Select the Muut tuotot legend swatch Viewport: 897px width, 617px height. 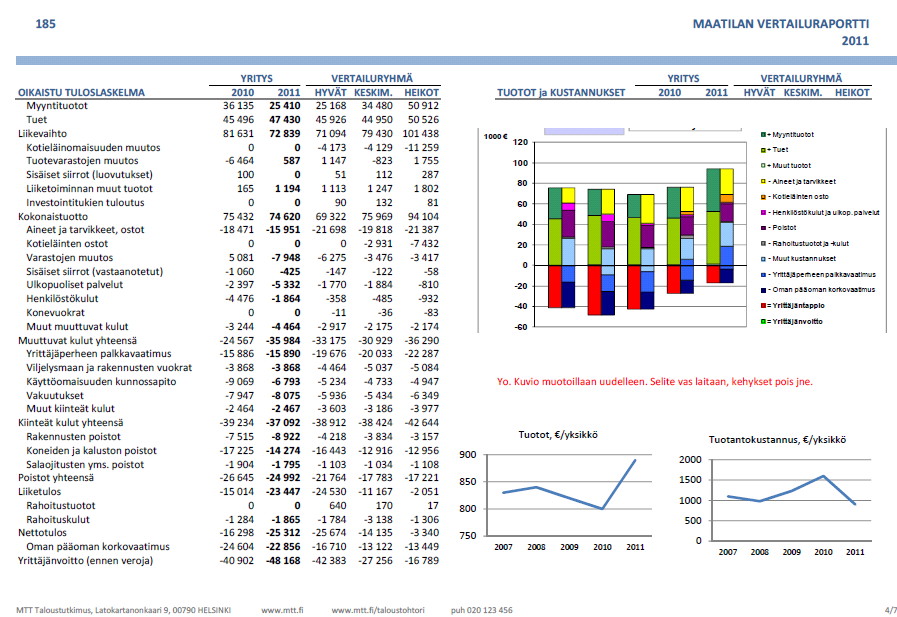(763, 165)
